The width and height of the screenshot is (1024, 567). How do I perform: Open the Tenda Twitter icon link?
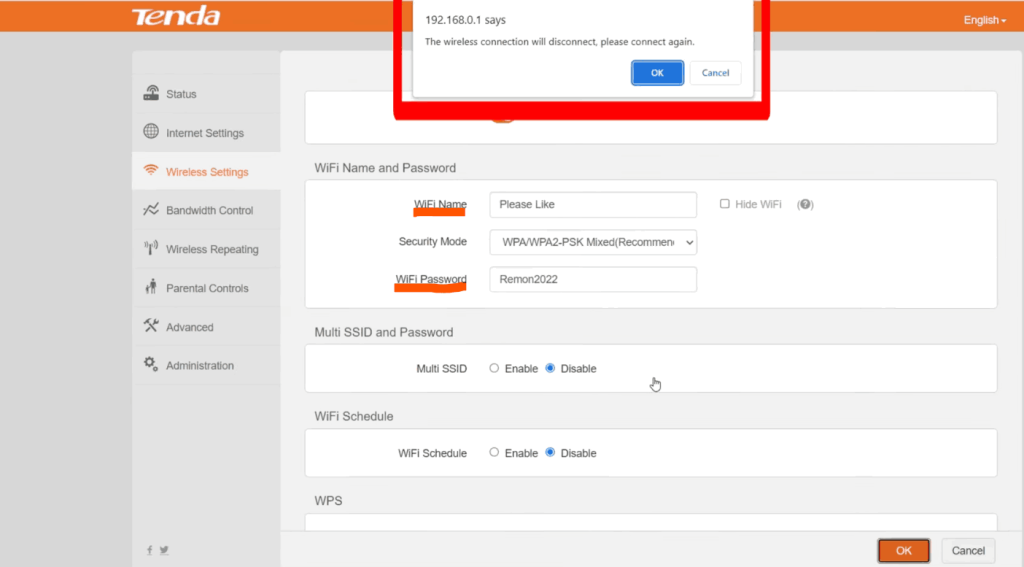[x=164, y=550]
